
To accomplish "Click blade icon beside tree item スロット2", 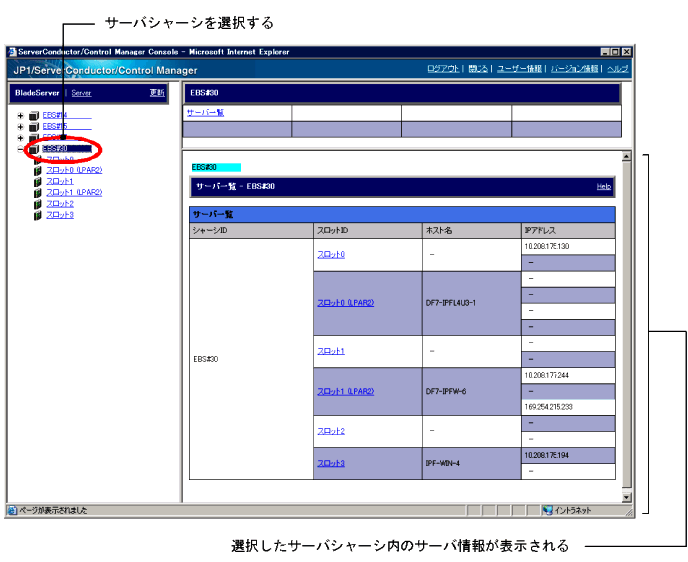I will click(38, 204).
